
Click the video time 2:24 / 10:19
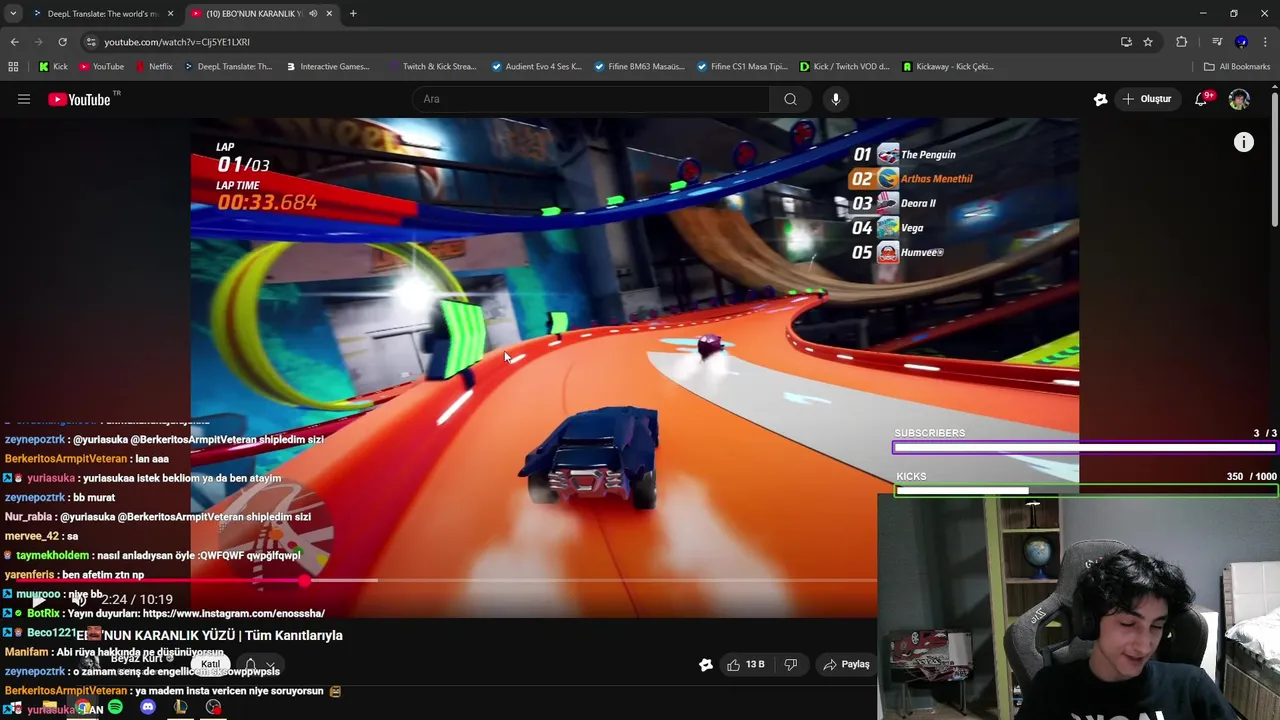click(x=137, y=600)
